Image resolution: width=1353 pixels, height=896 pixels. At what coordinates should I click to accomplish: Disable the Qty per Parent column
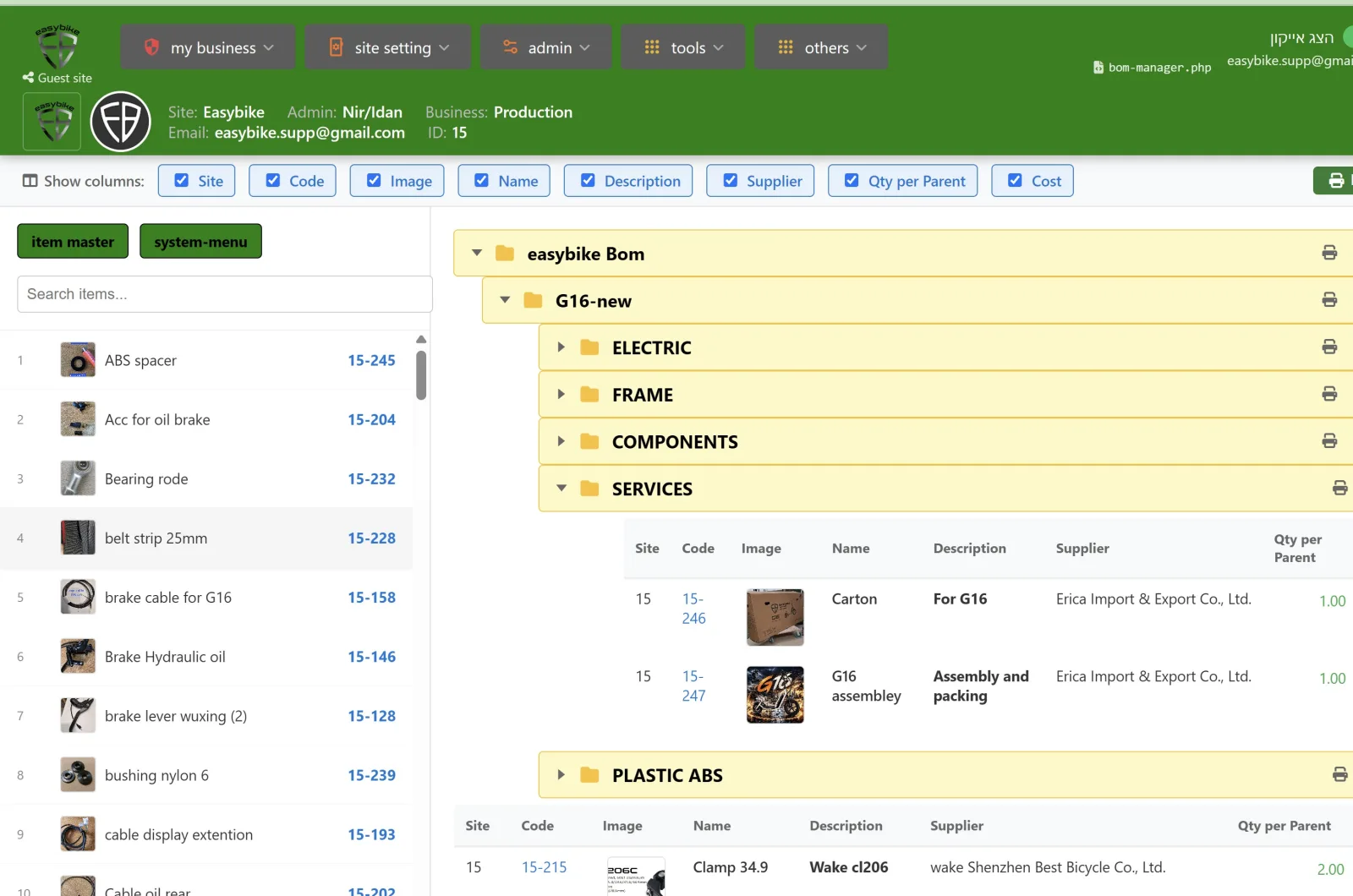[x=852, y=180]
